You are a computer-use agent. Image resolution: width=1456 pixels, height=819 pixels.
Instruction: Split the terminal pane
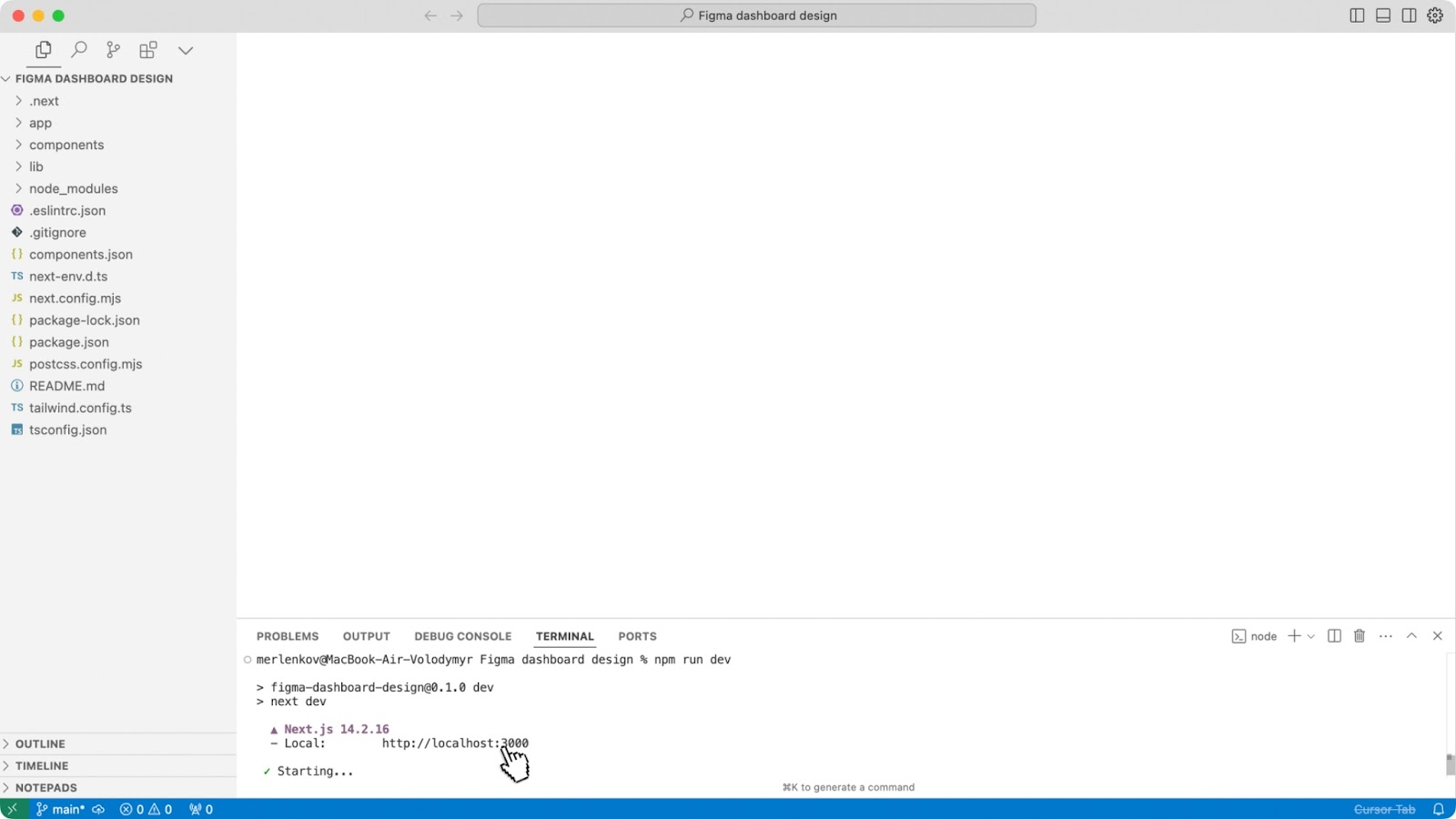pyautogui.click(x=1334, y=636)
